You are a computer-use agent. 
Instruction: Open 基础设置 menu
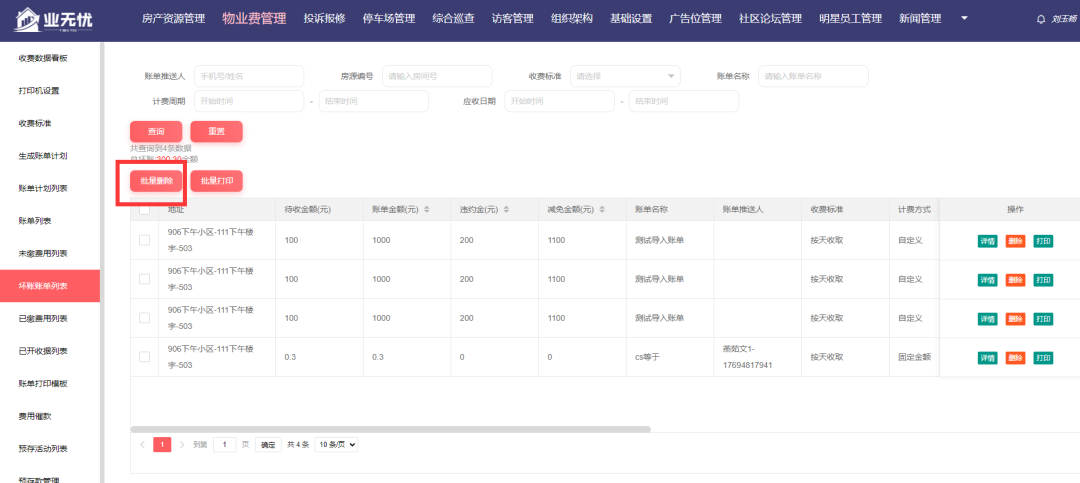(631, 19)
